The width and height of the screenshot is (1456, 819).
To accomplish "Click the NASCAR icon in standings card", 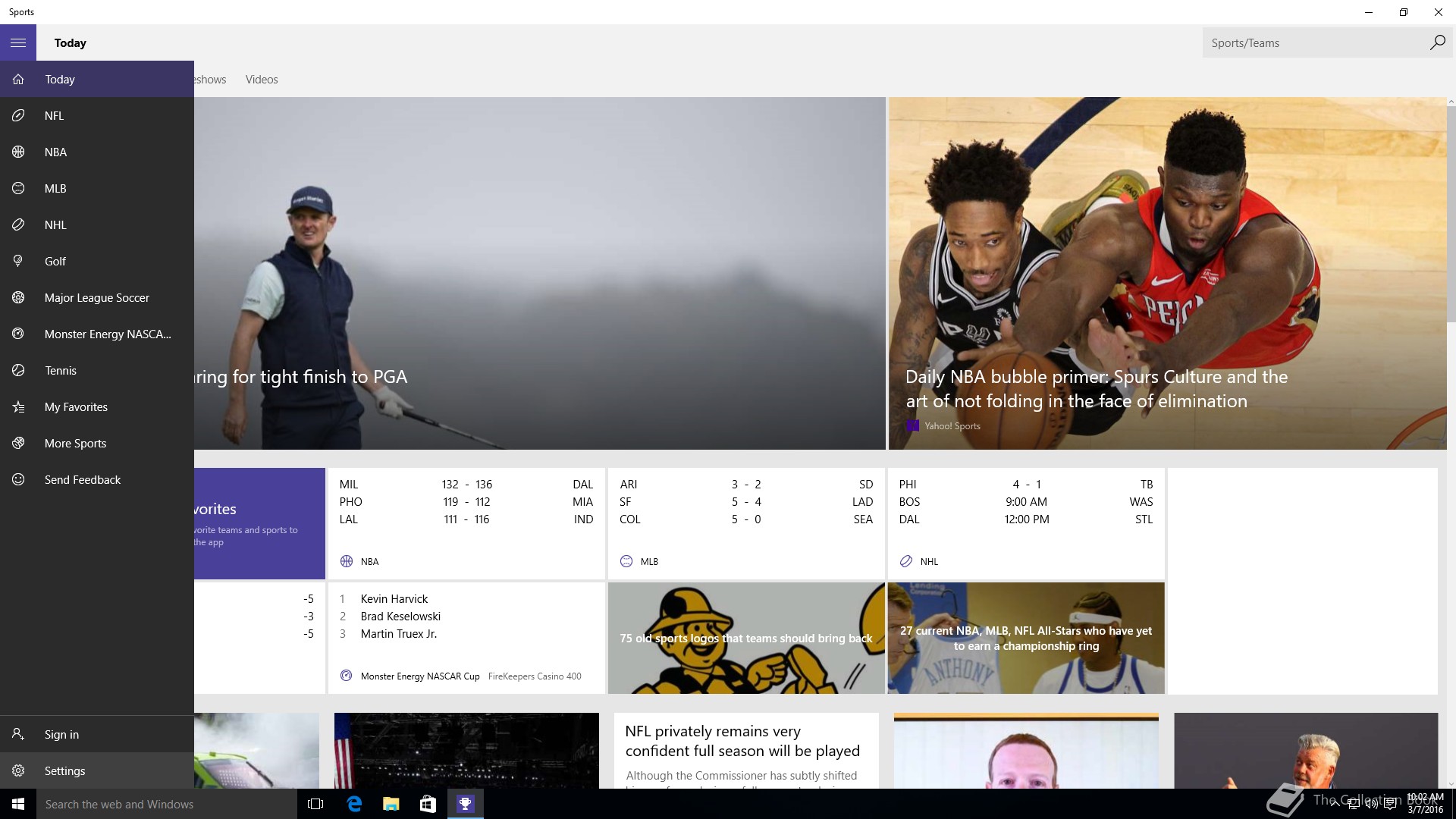I will 347,676.
